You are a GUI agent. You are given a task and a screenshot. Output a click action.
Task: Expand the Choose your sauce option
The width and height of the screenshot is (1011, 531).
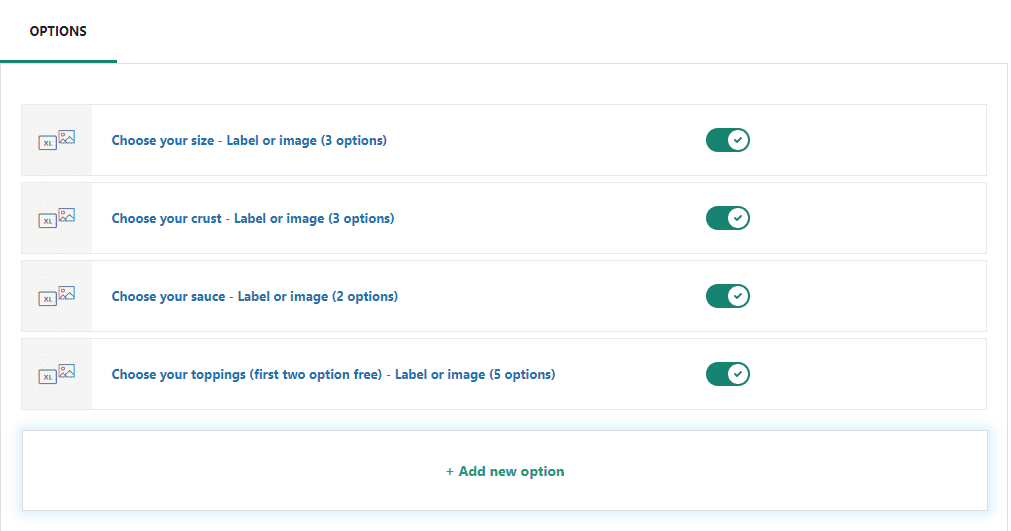[x=255, y=296]
